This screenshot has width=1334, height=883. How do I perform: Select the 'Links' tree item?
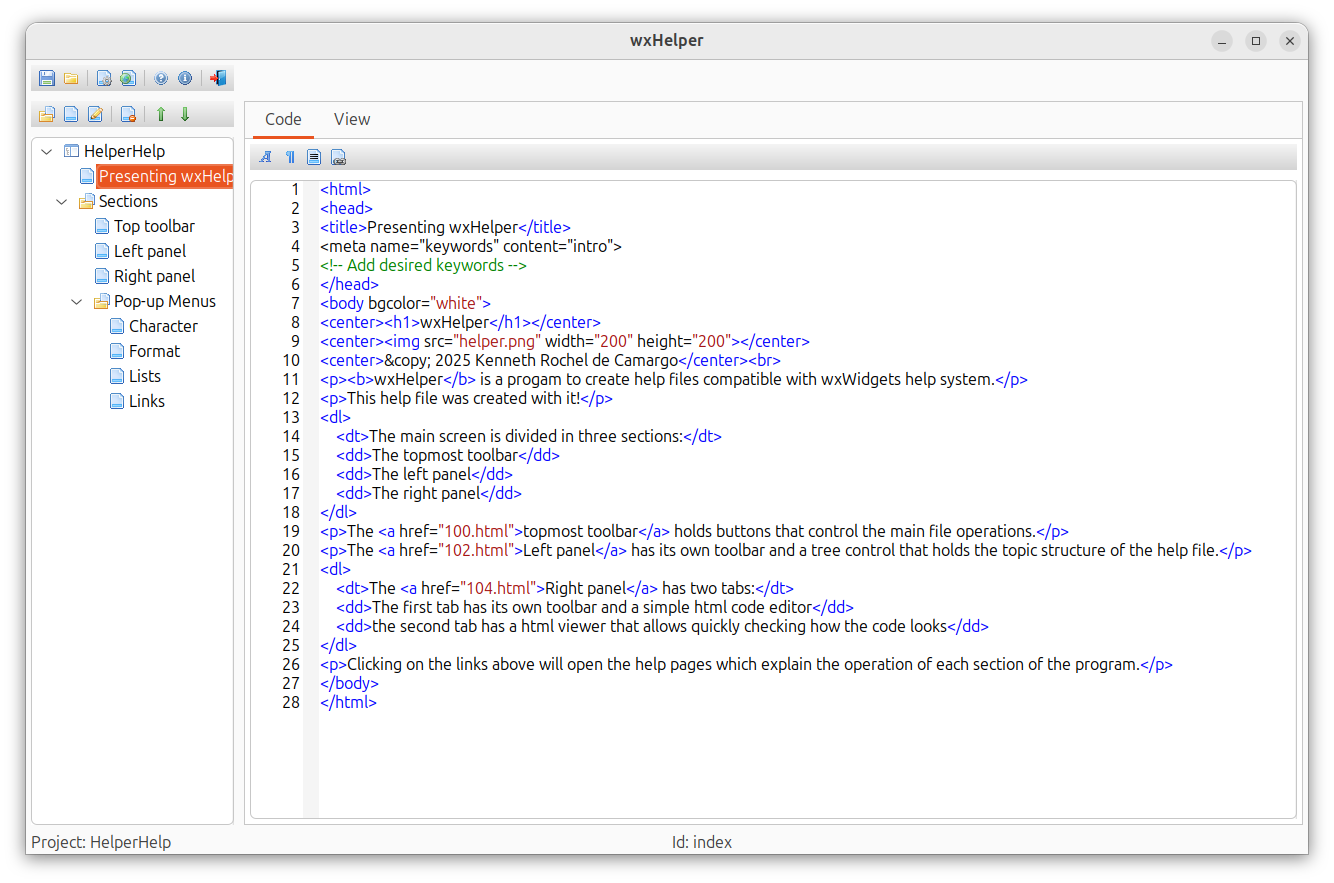(147, 401)
